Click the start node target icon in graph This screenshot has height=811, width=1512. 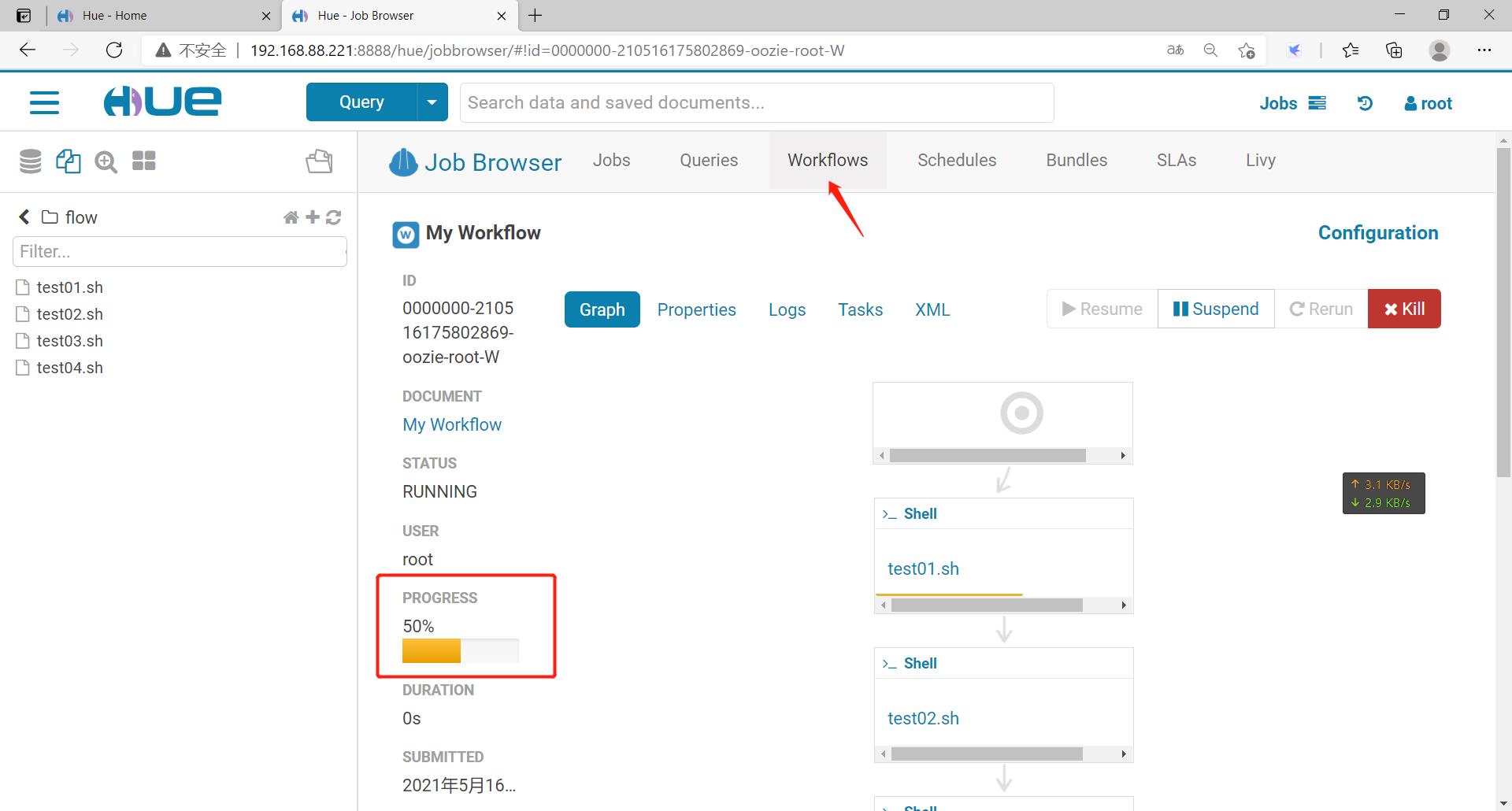click(x=1021, y=413)
